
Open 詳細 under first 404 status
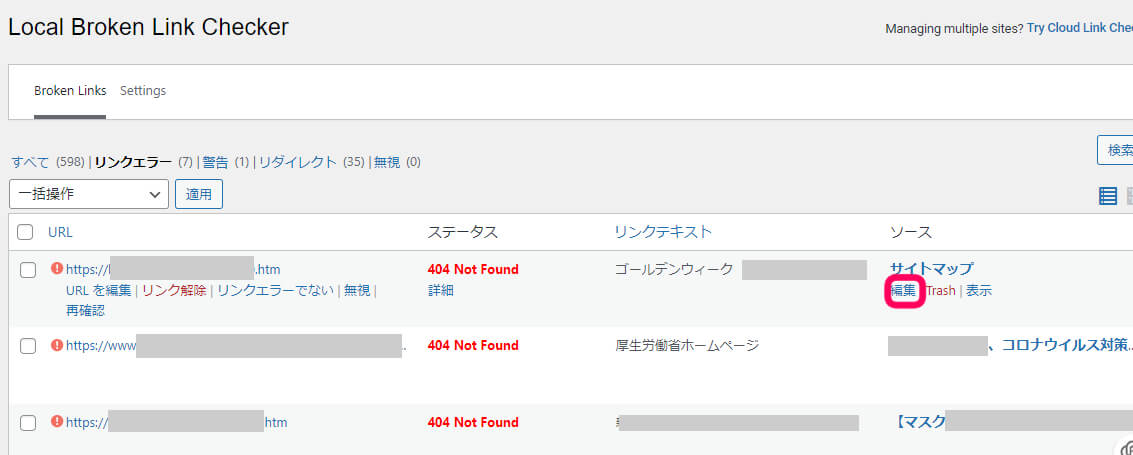click(441, 290)
